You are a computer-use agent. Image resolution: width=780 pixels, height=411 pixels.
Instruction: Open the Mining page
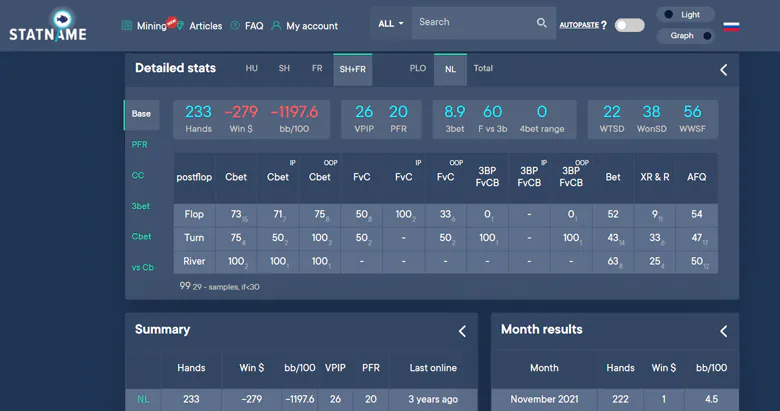coord(152,26)
